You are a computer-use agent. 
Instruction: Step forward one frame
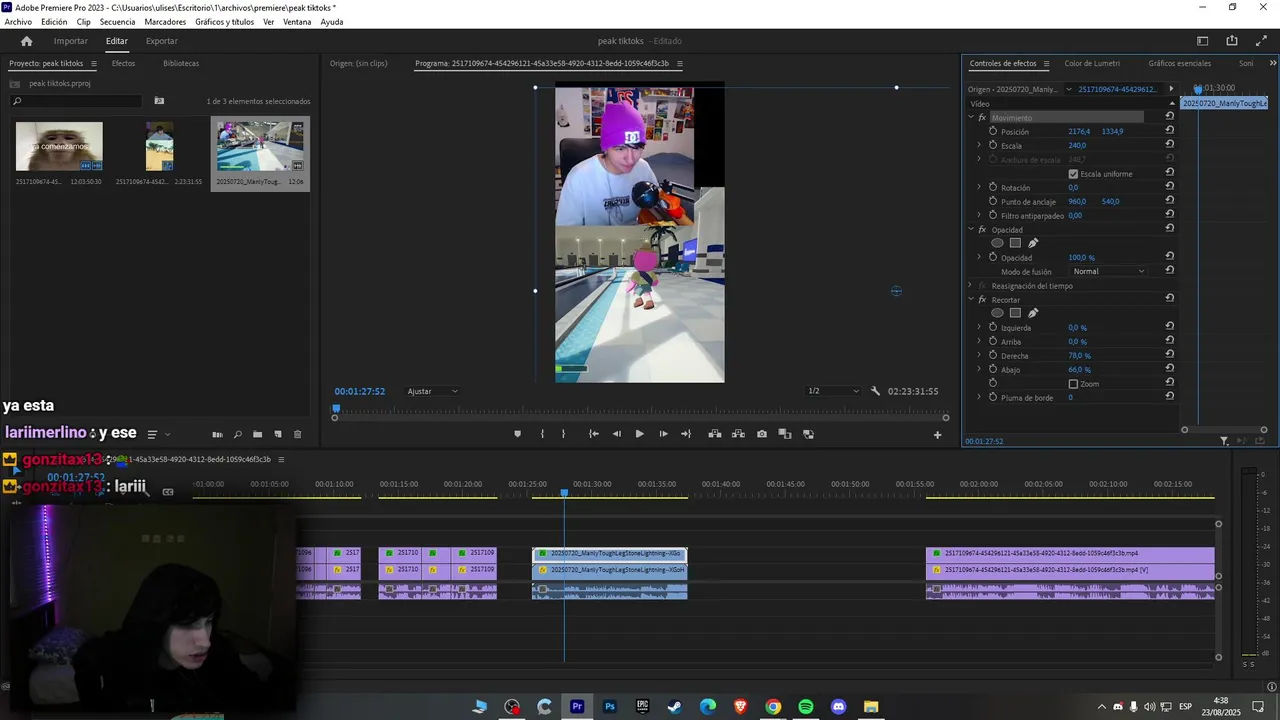(663, 434)
